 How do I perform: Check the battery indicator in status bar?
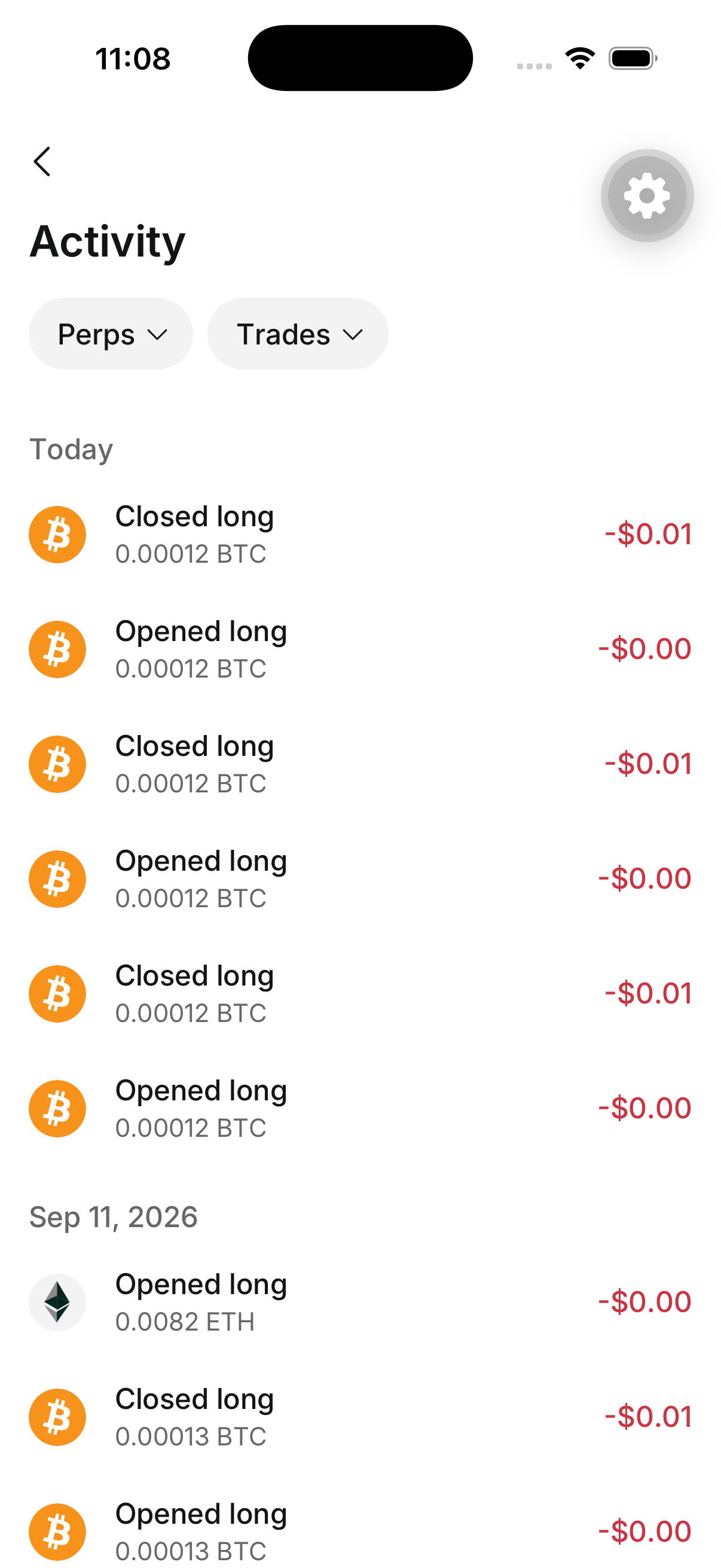pos(633,59)
